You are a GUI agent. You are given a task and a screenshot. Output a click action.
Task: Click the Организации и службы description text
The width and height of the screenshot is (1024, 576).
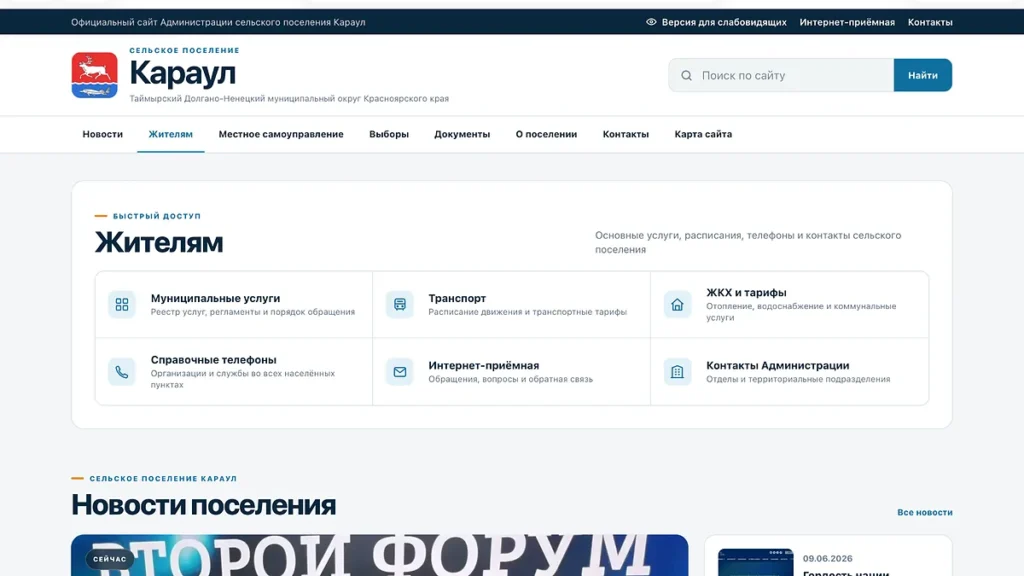243,379
